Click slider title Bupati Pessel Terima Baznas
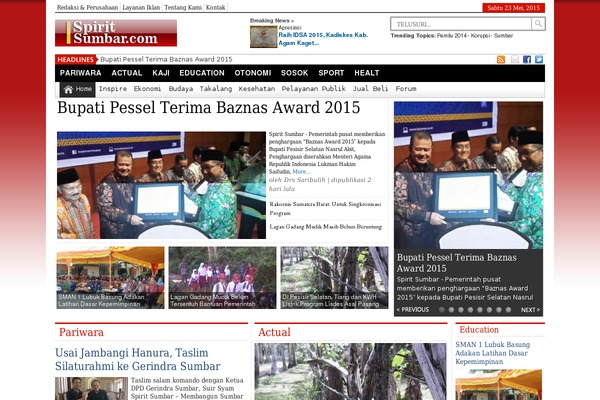Image resolution: width=600 pixels, height=400 pixels. 457,263
